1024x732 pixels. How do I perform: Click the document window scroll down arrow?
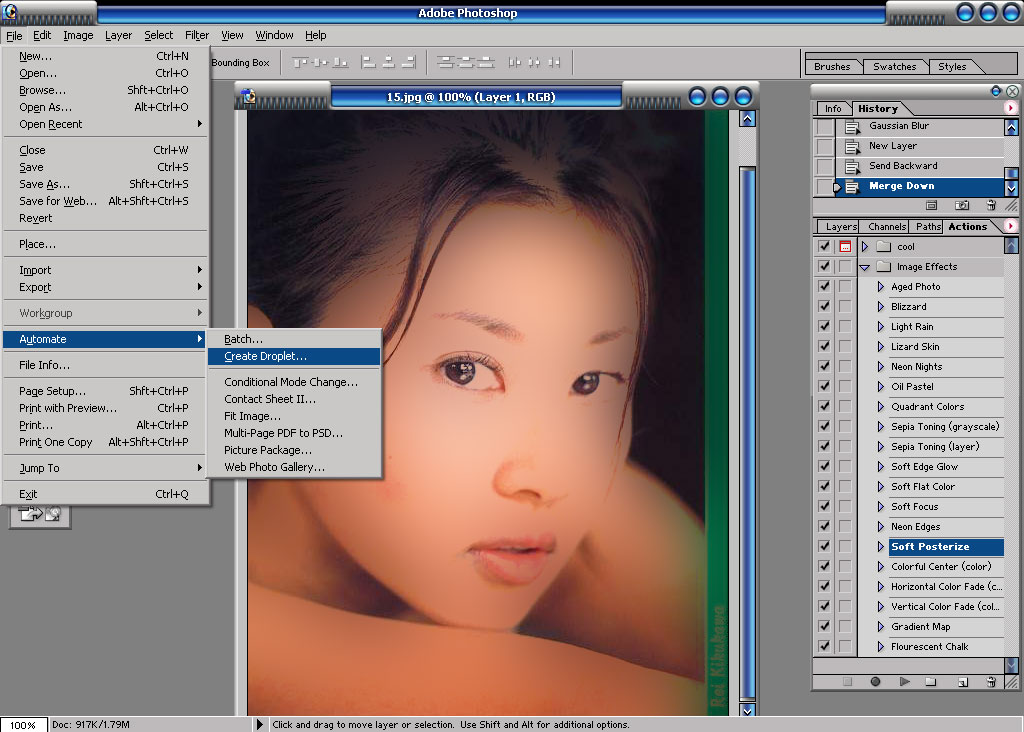pos(748,709)
